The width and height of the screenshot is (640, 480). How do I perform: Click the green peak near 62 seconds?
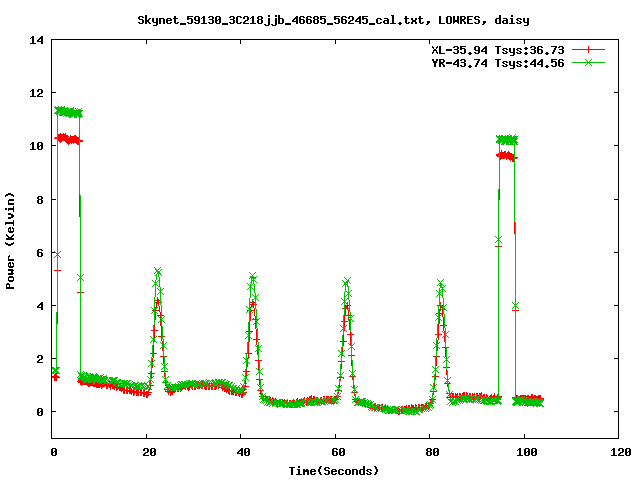tap(347, 281)
